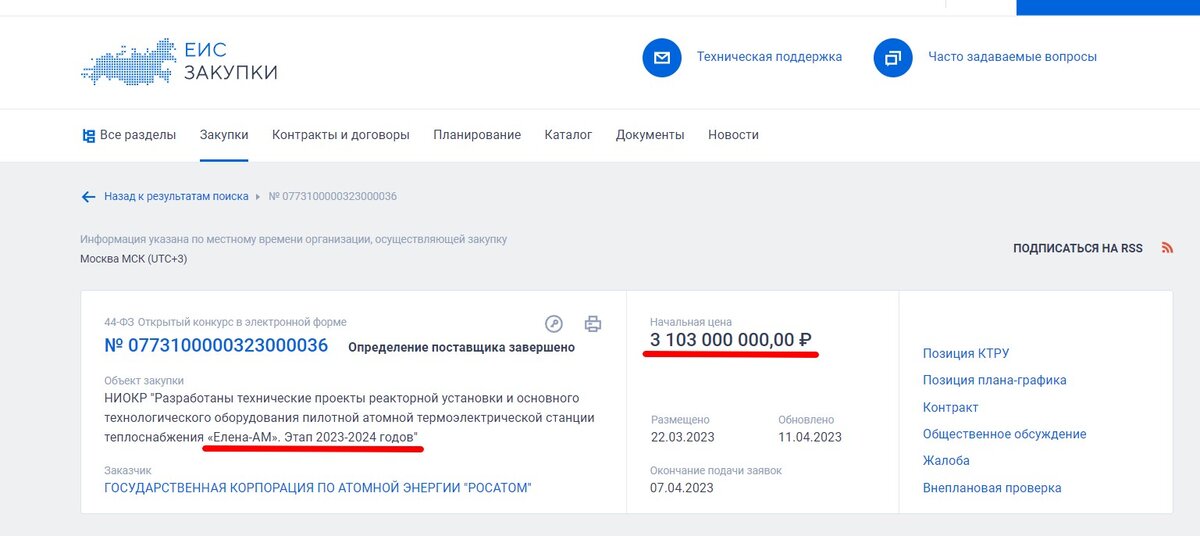Image resolution: width=1200 pixels, height=536 pixels.
Task: Click the Москва МСК (UTC+3) timezone text
Action: [133, 259]
